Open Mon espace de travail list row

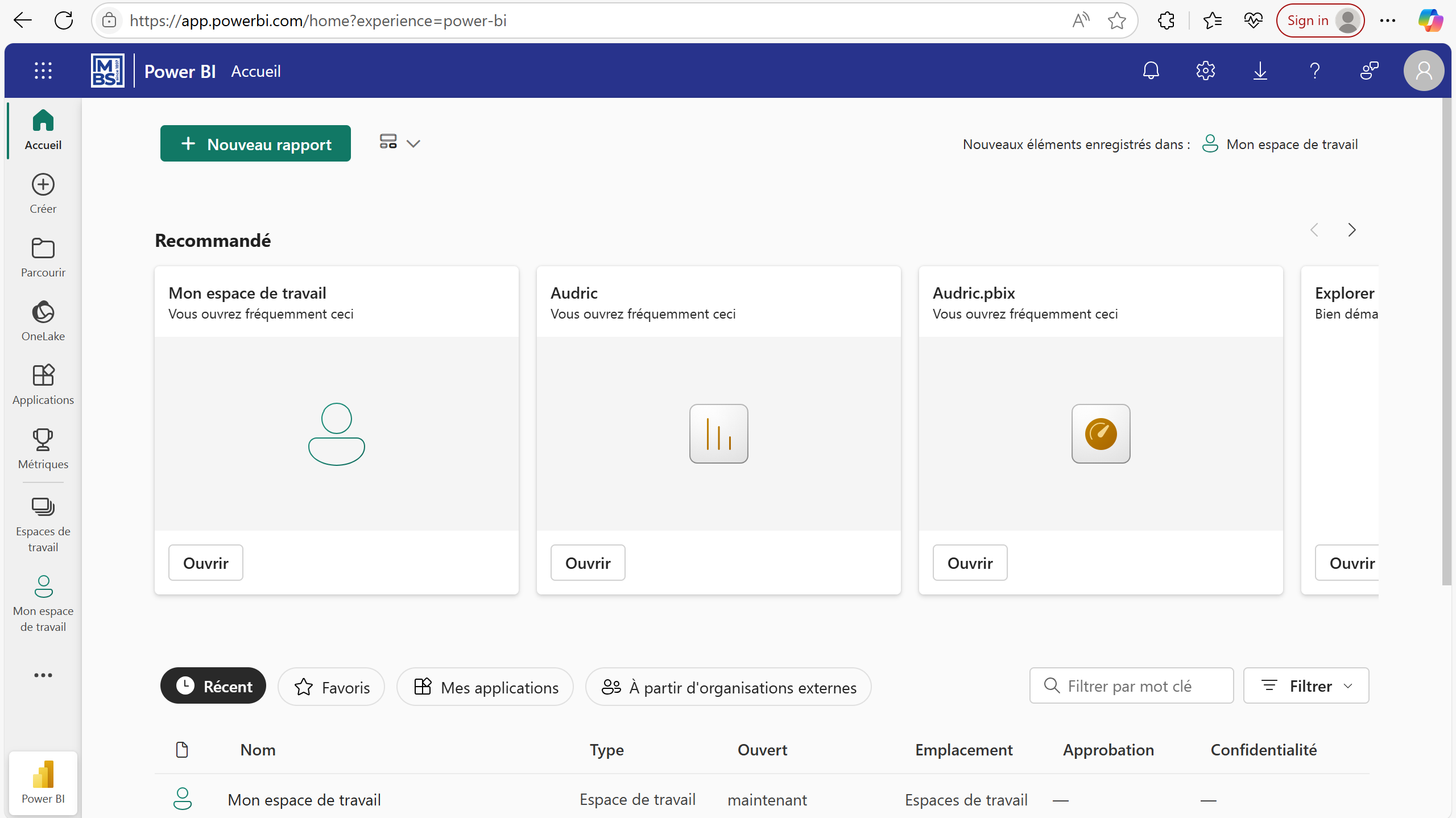coord(762,799)
